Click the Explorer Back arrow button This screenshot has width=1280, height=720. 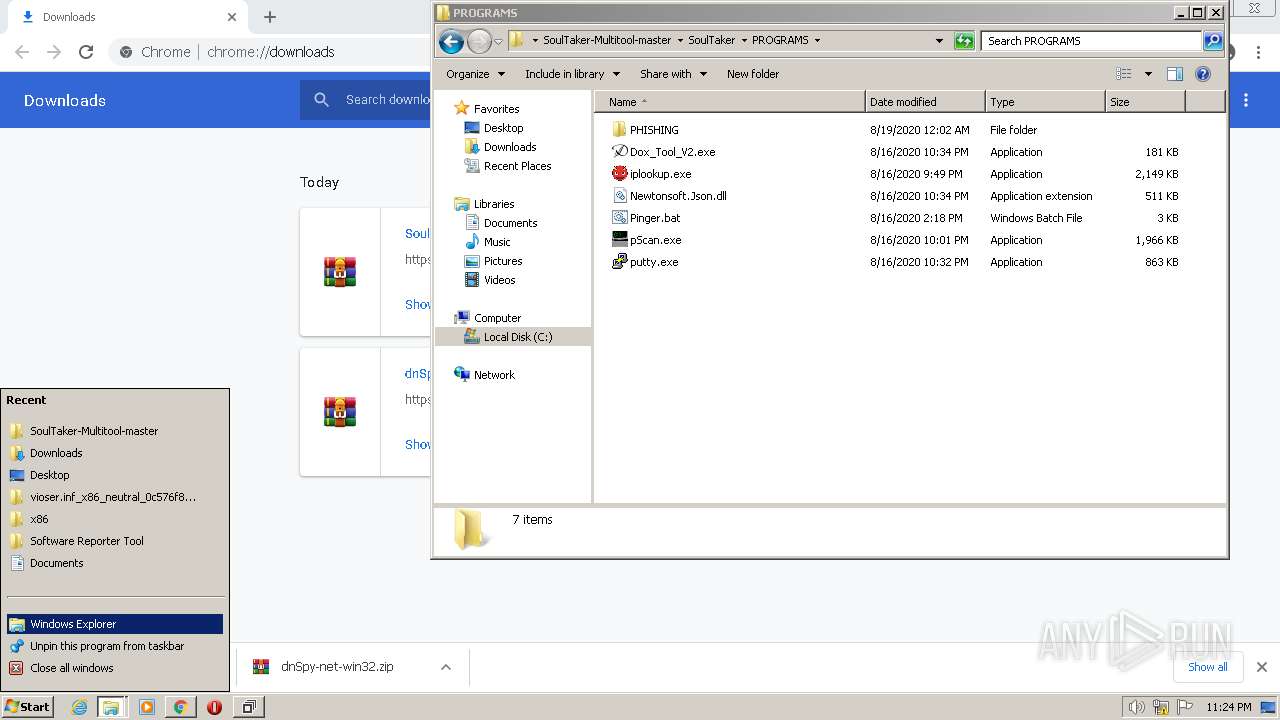point(451,41)
